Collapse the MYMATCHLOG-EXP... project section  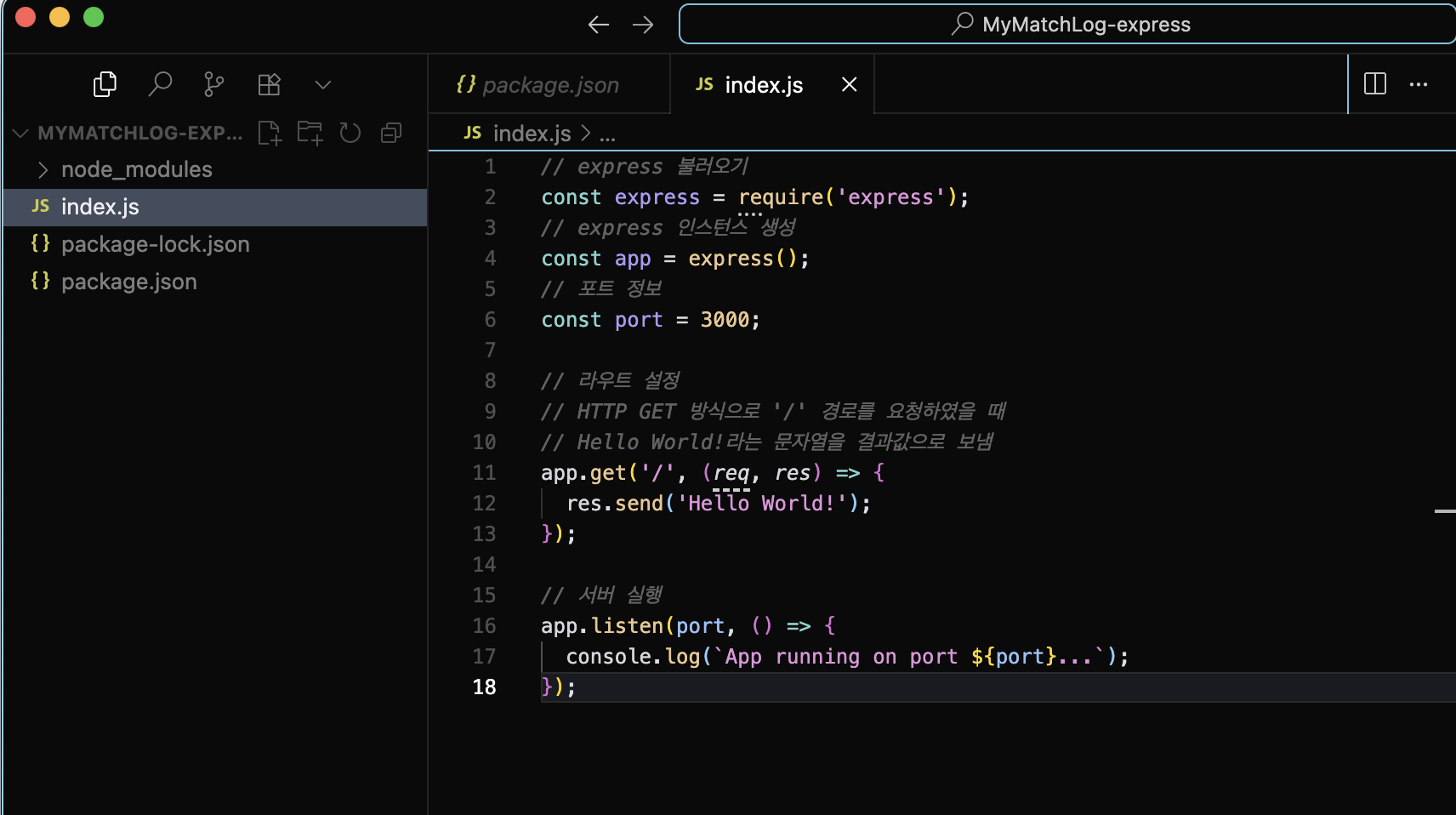coord(128,133)
